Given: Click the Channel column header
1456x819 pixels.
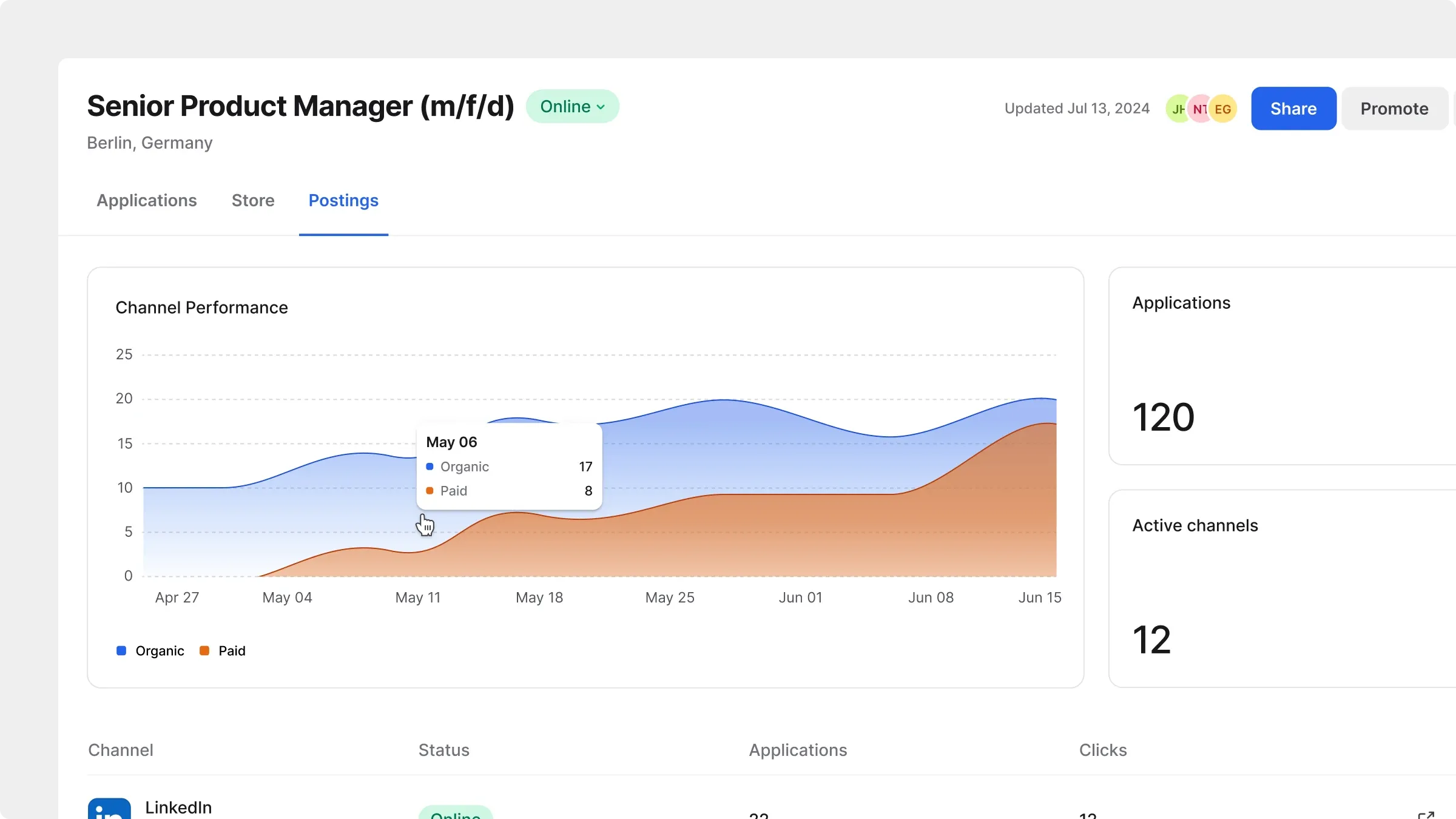Looking at the screenshot, I should [x=121, y=750].
